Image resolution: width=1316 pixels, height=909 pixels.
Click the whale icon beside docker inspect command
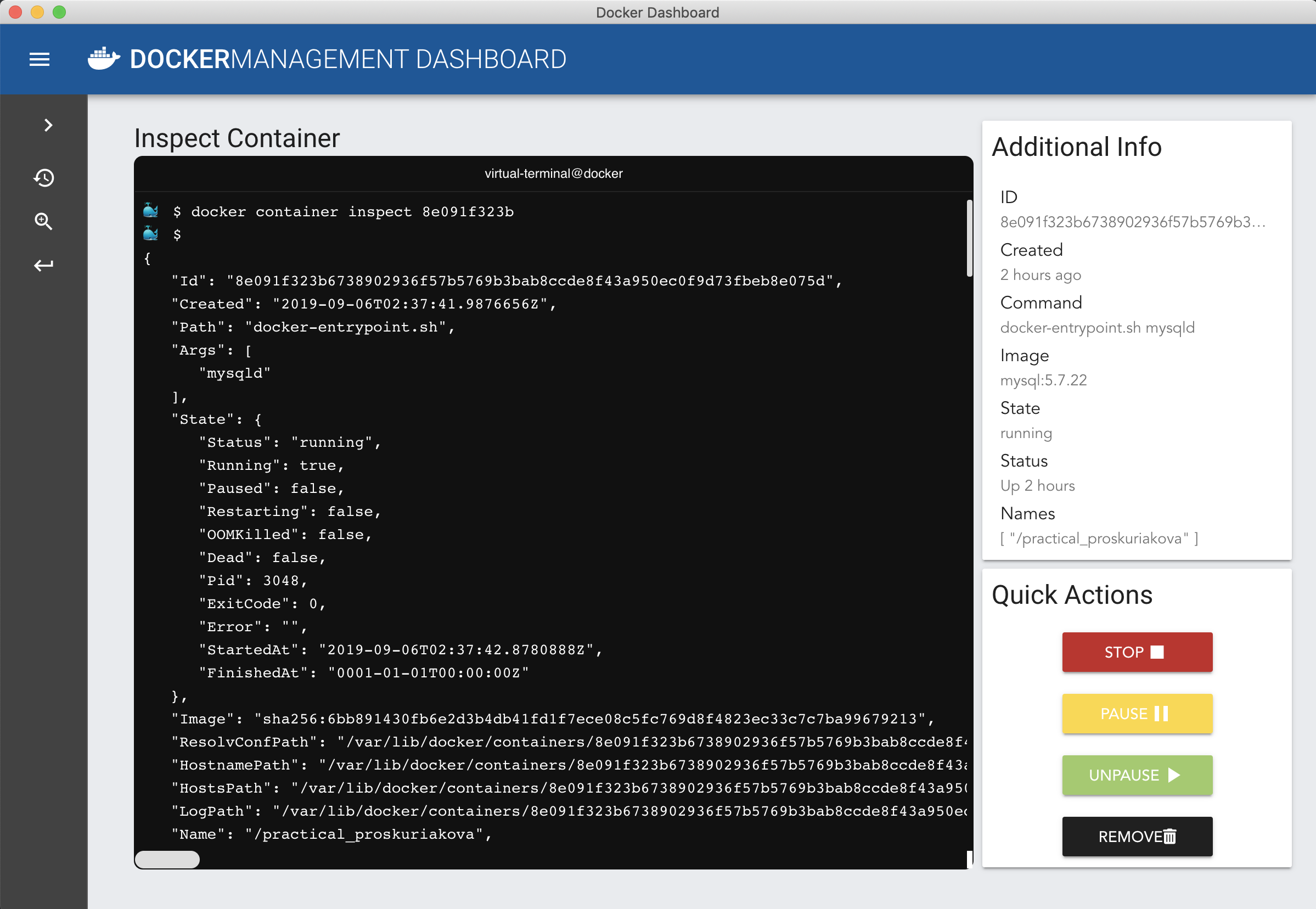150,211
